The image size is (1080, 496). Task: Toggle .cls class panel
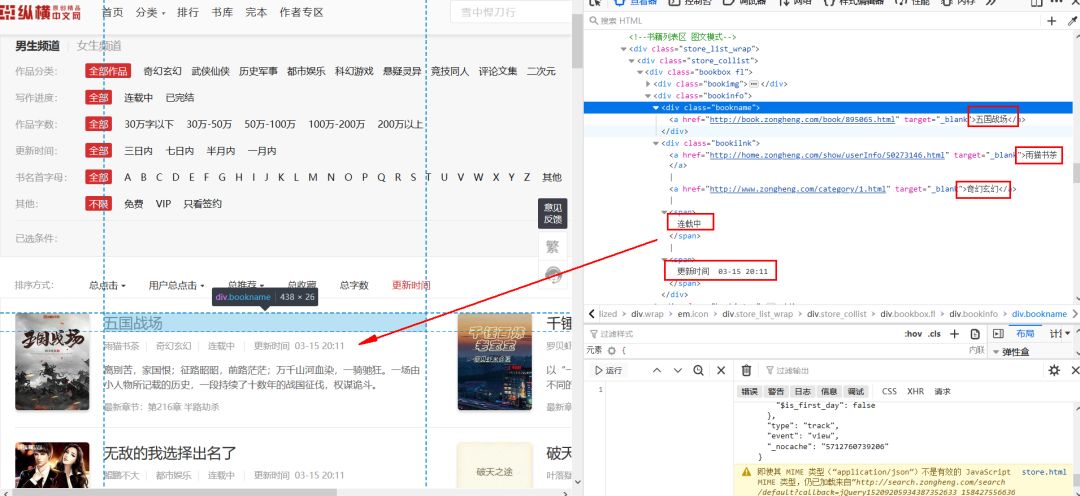pos(934,334)
